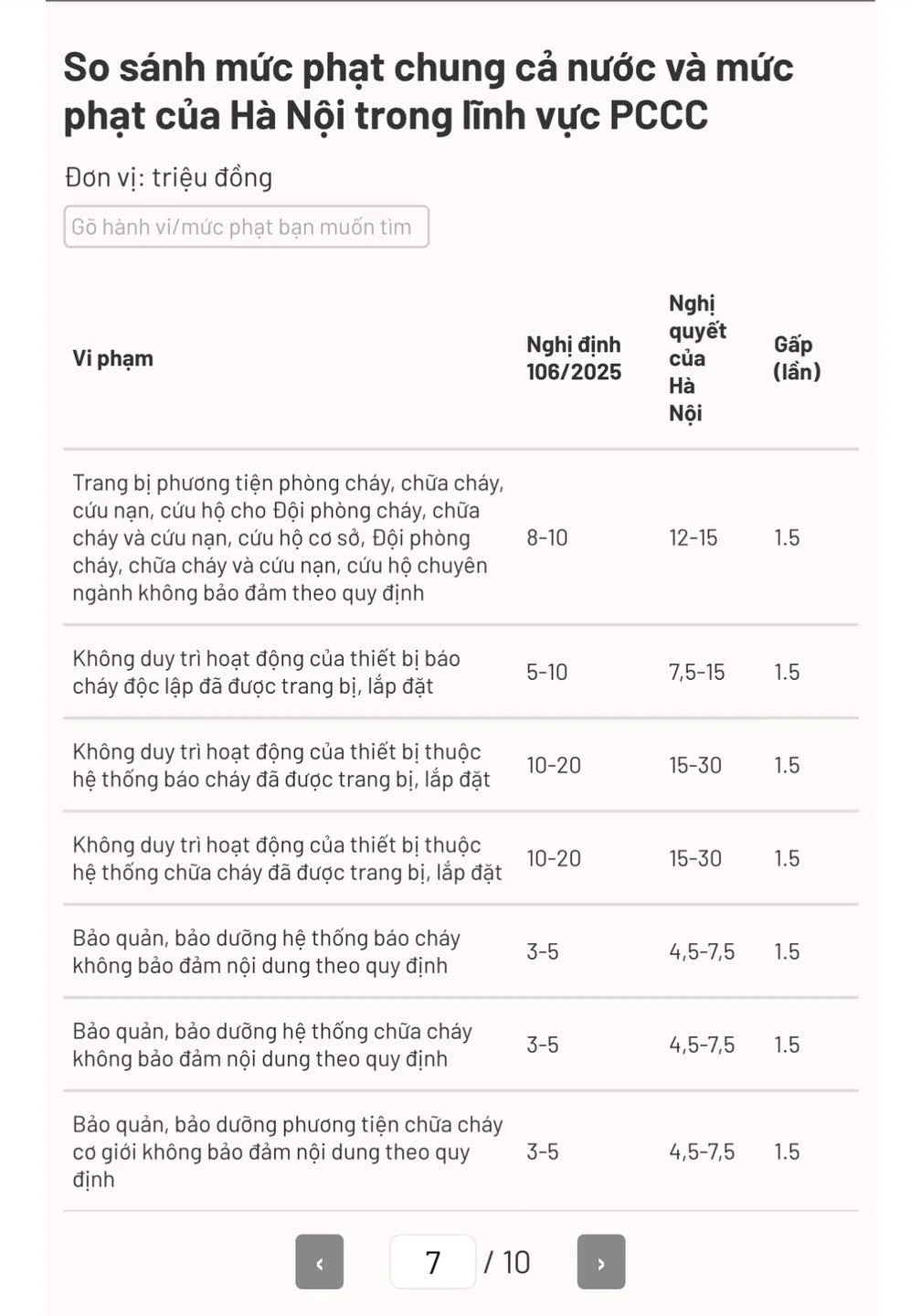
Task: Select the row starting "Trang bị phương tiện phòng cháy"
Action: click(288, 537)
